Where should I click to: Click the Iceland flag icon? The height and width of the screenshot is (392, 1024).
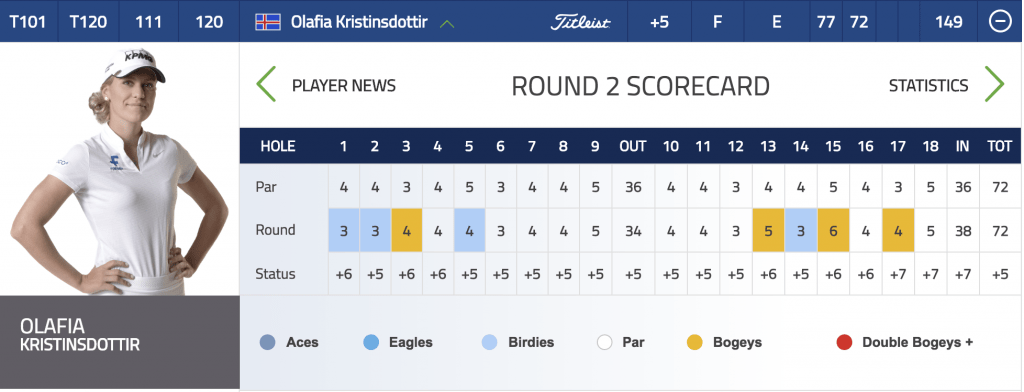pos(268,22)
